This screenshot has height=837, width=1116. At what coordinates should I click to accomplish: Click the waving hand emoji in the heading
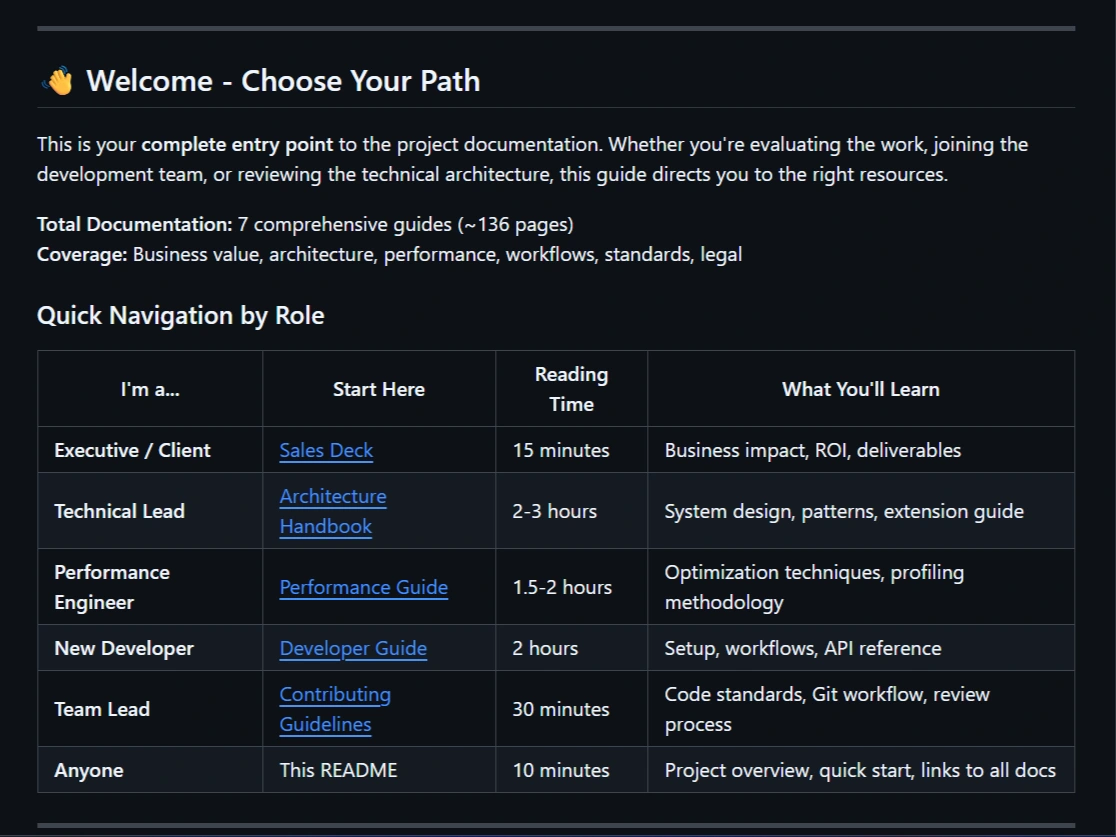[x=58, y=81]
